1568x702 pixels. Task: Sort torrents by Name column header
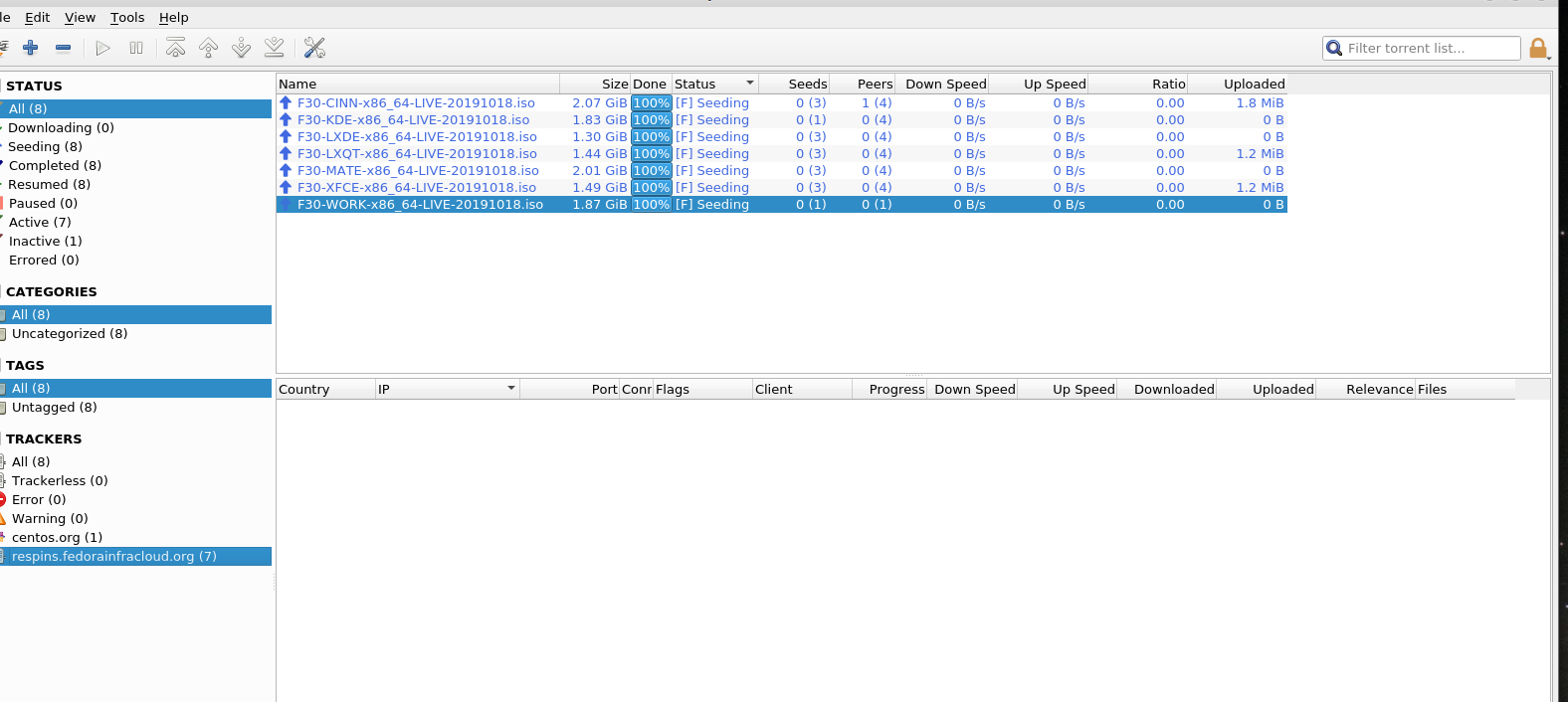pyautogui.click(x=418, y=84)
